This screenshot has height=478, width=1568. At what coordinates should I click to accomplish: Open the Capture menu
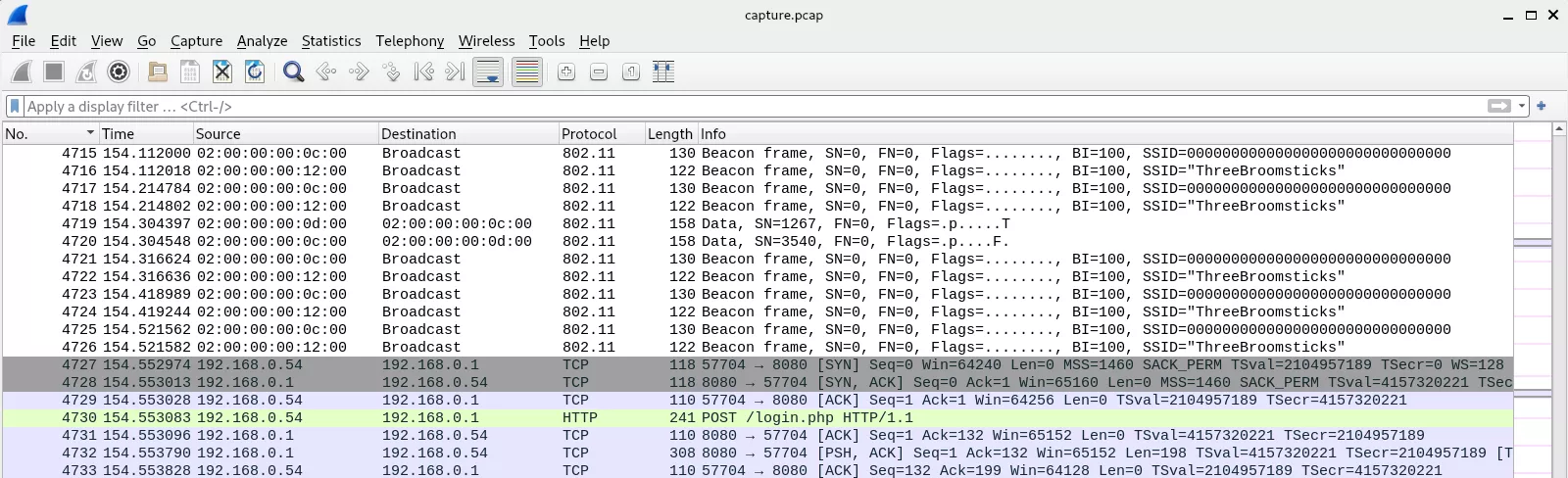(197, 41)
